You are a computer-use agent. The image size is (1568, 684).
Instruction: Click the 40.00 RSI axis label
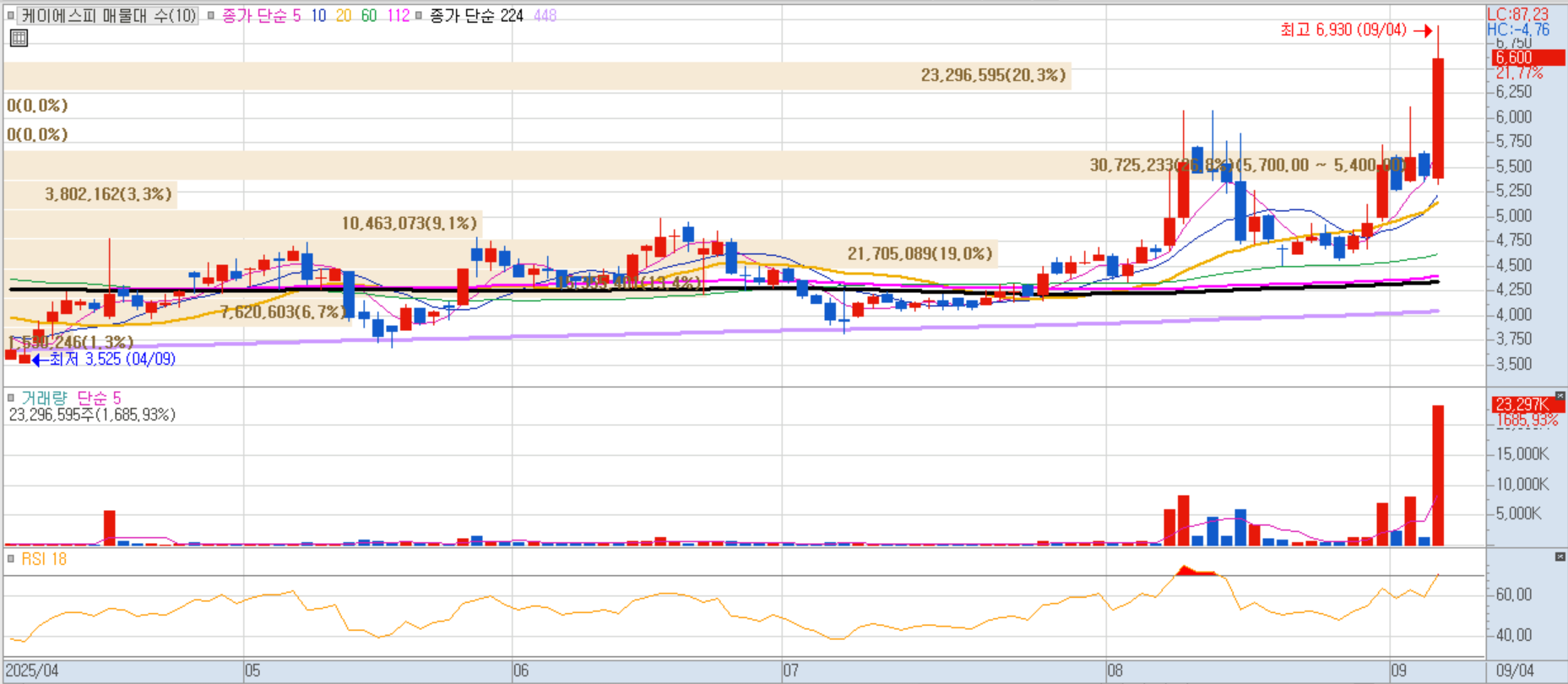pyautogui.click(x=1514, y=635)
